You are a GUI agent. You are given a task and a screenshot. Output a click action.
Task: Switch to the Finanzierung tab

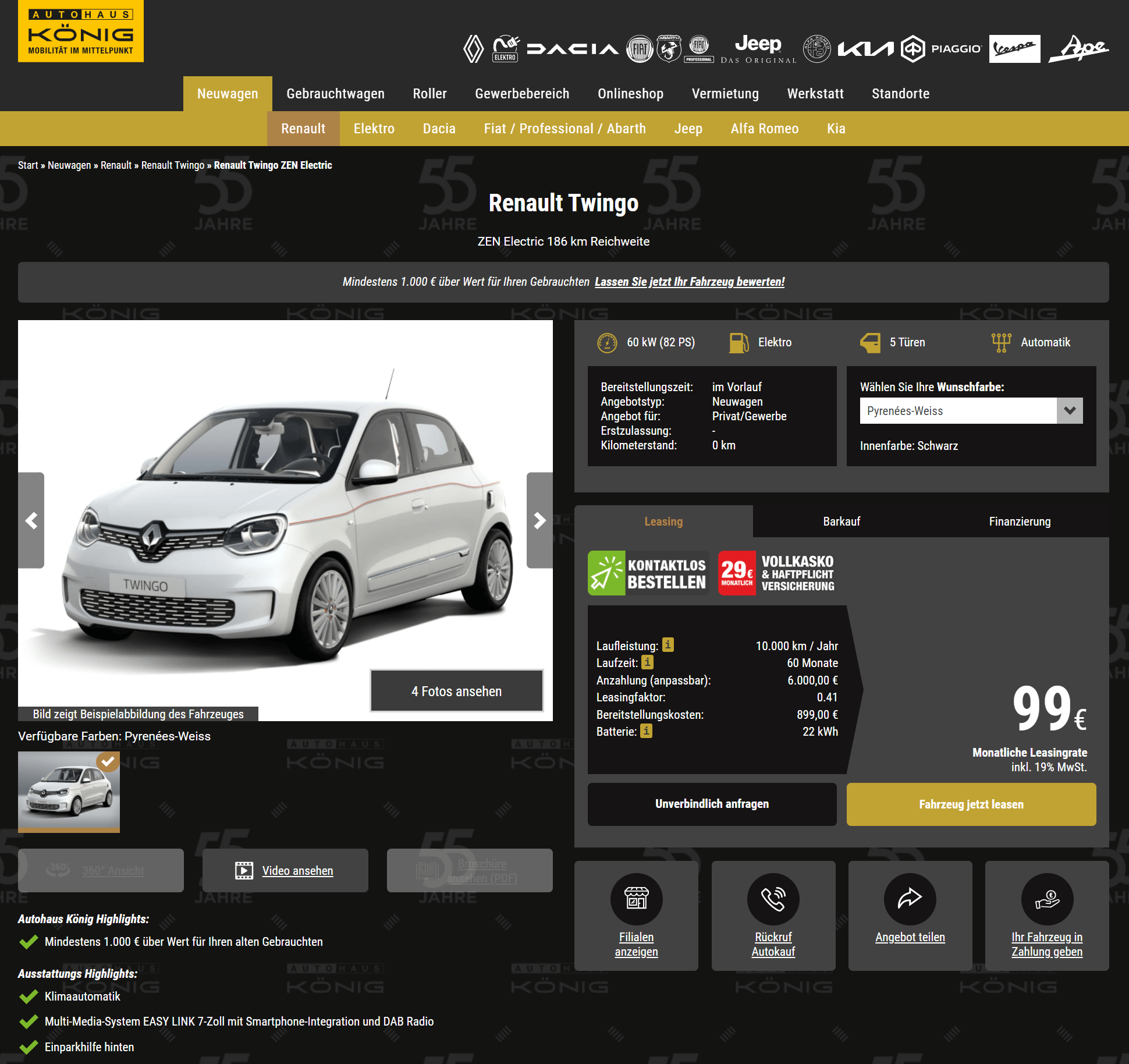click(1020, 522)
